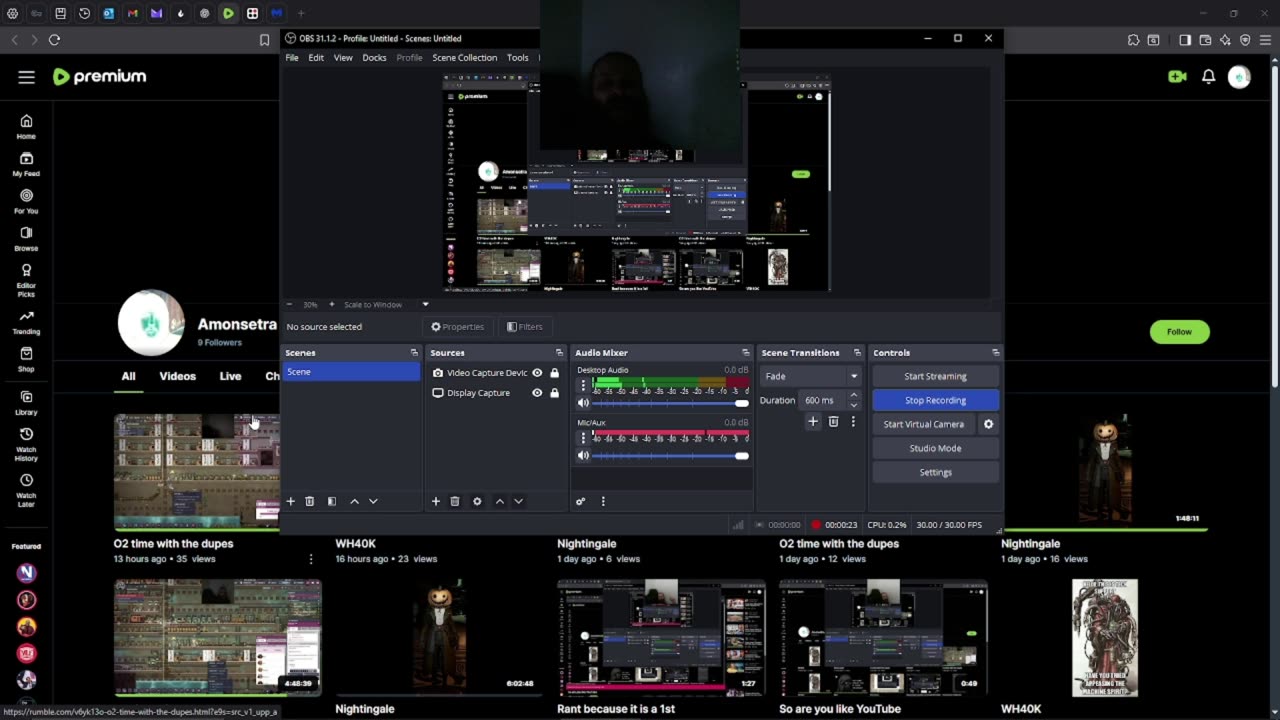Click Start Virtual Camera button

pyautogui.click(x=924, y=424)
